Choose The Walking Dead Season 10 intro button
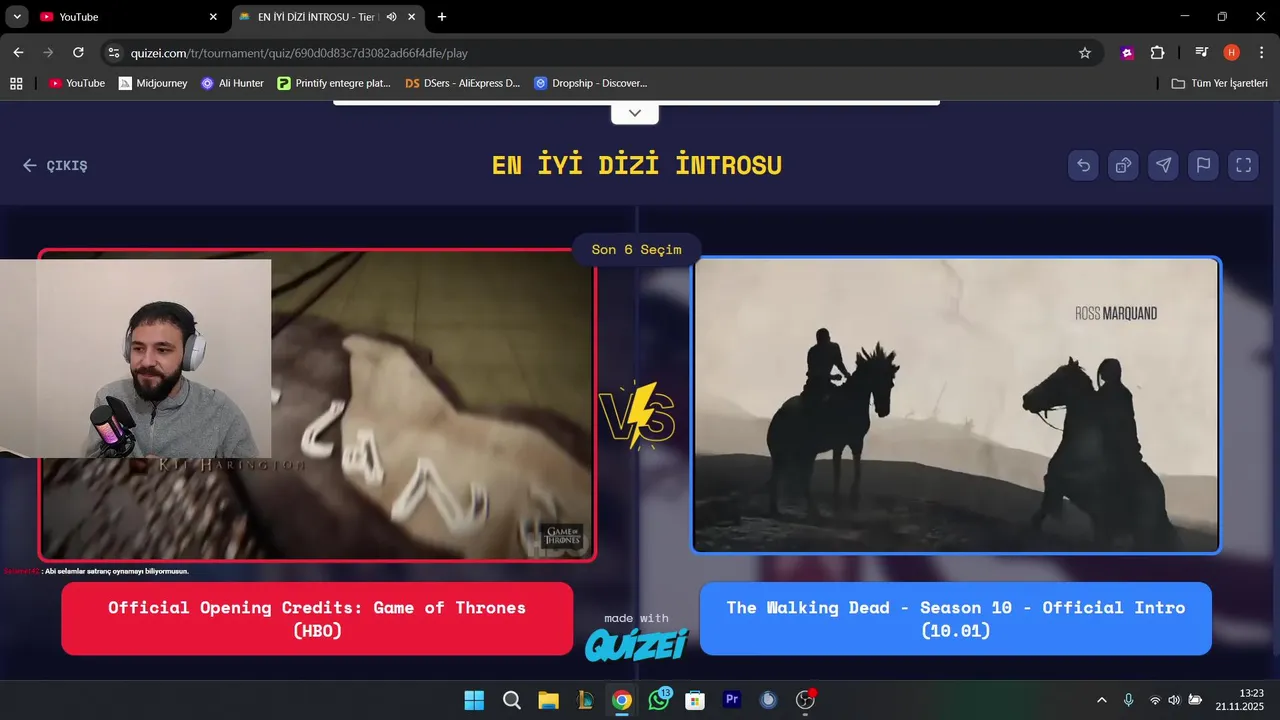 coord(955,619)
